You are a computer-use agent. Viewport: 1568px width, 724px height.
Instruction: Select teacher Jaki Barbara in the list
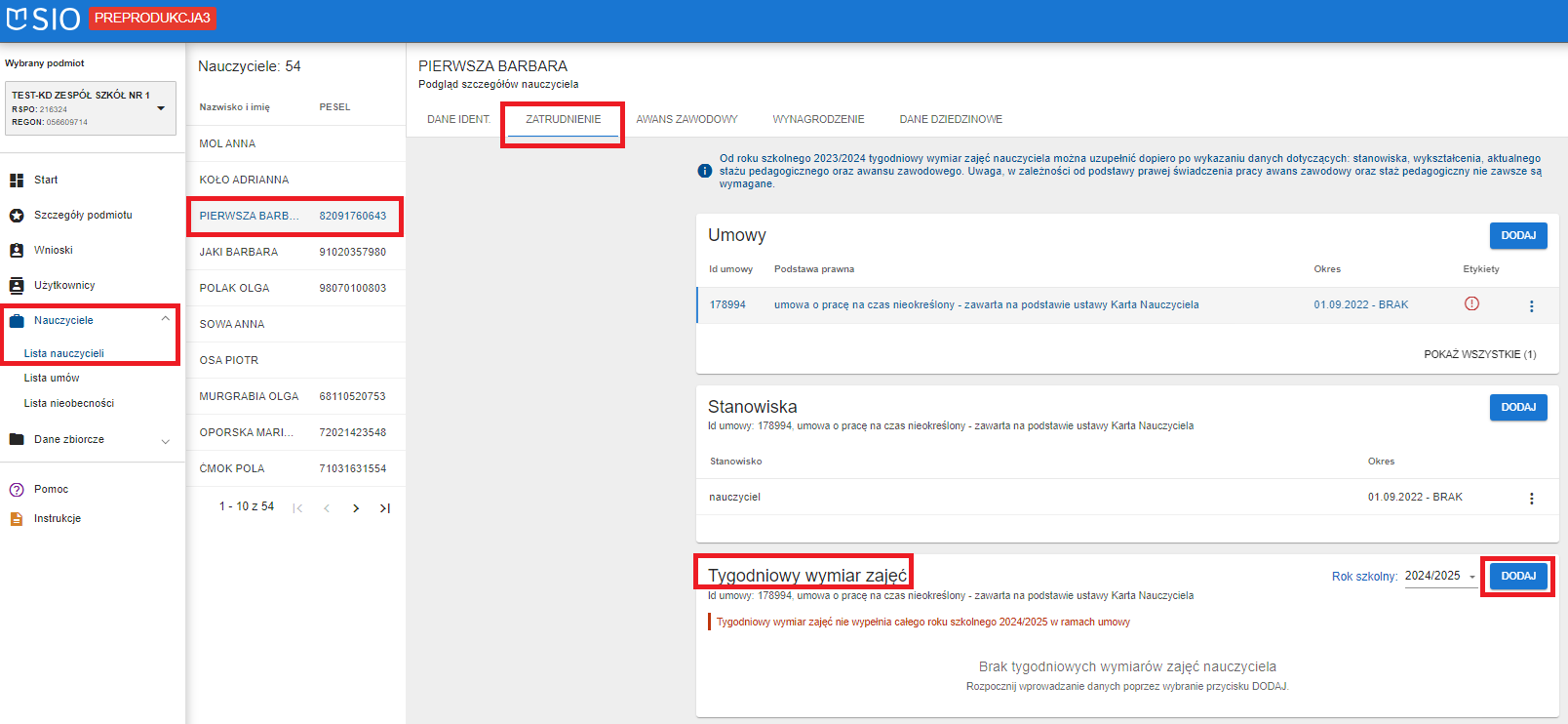pos(239,253)
